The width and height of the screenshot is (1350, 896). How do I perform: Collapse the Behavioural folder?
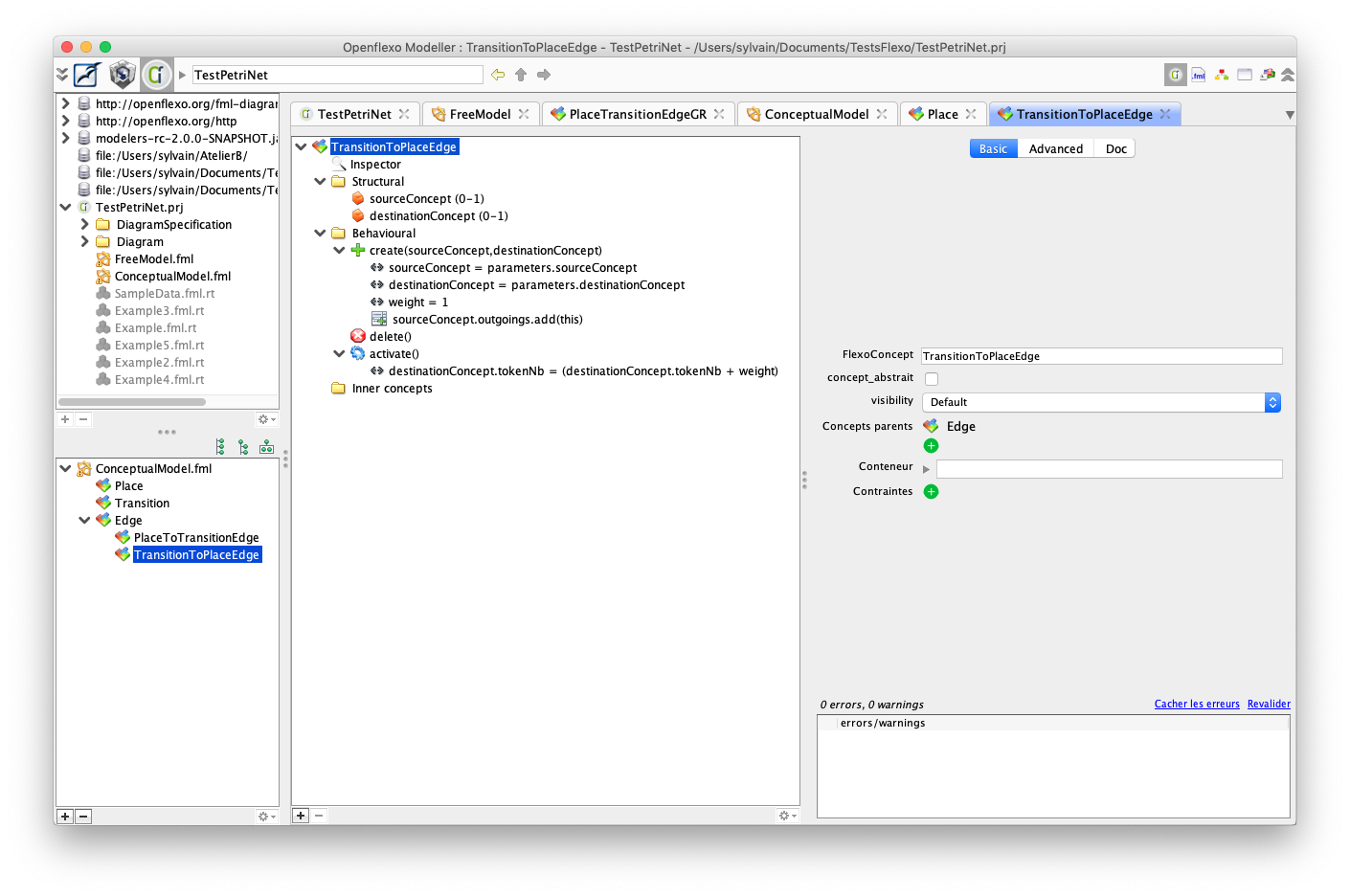tap(320, 234)
